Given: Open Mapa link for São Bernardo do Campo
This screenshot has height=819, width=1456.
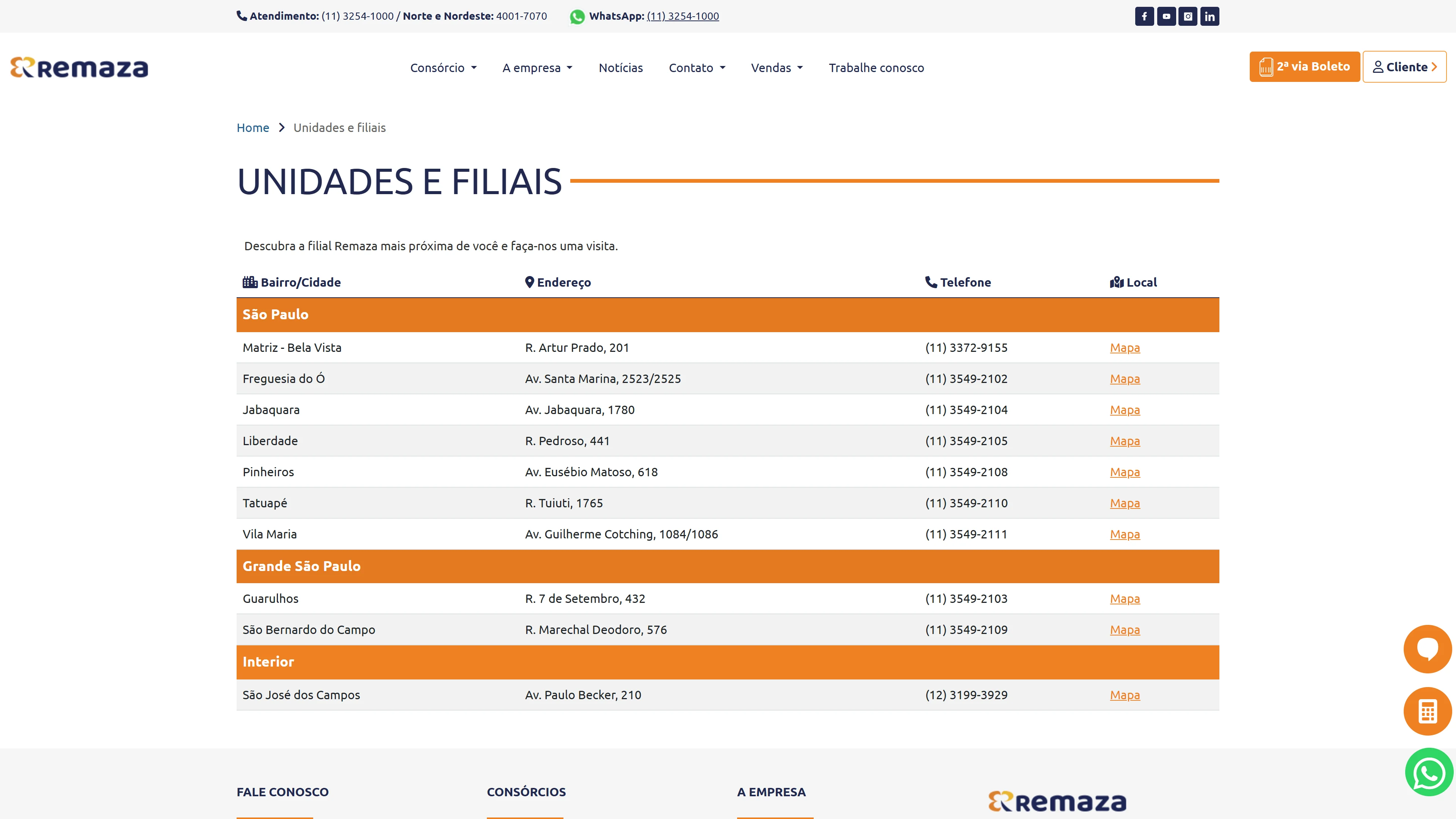Looking at the screenshot, I should [x=1125, y=630].
